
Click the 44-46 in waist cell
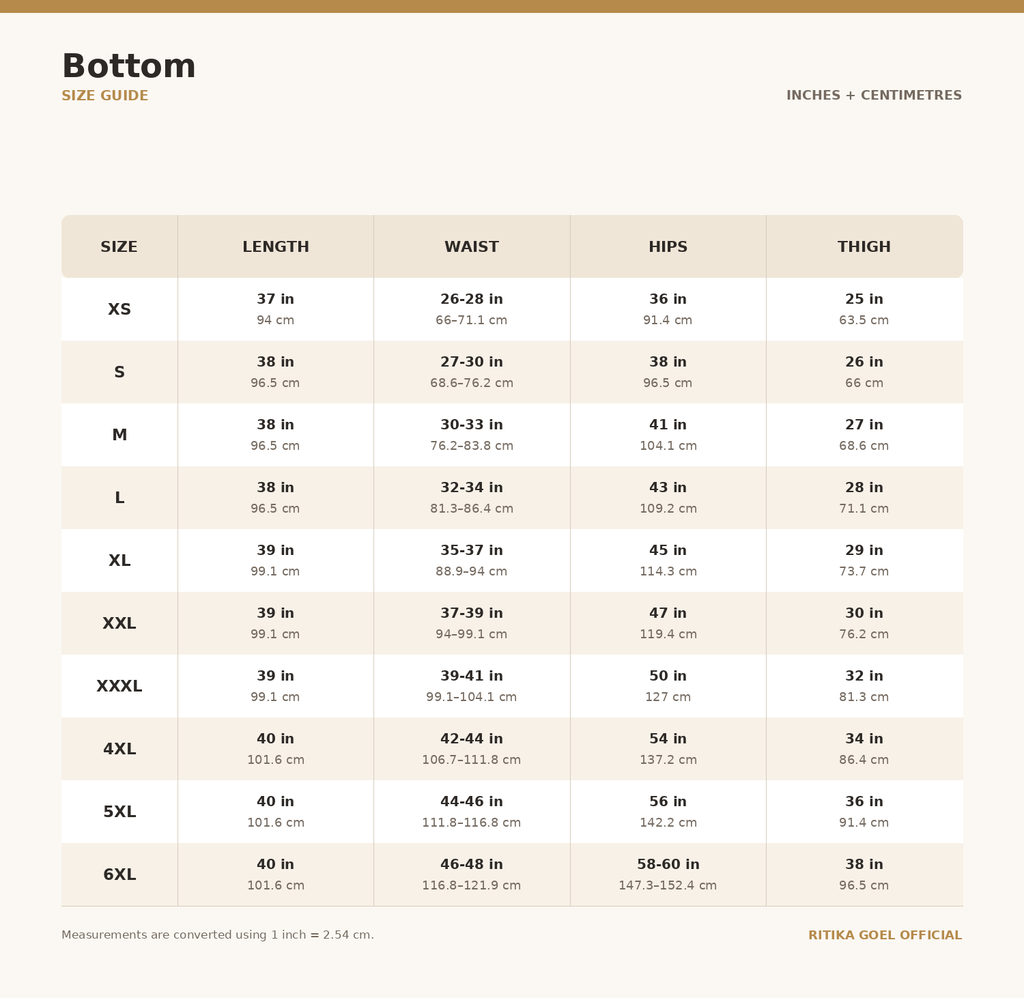point(472,811)
